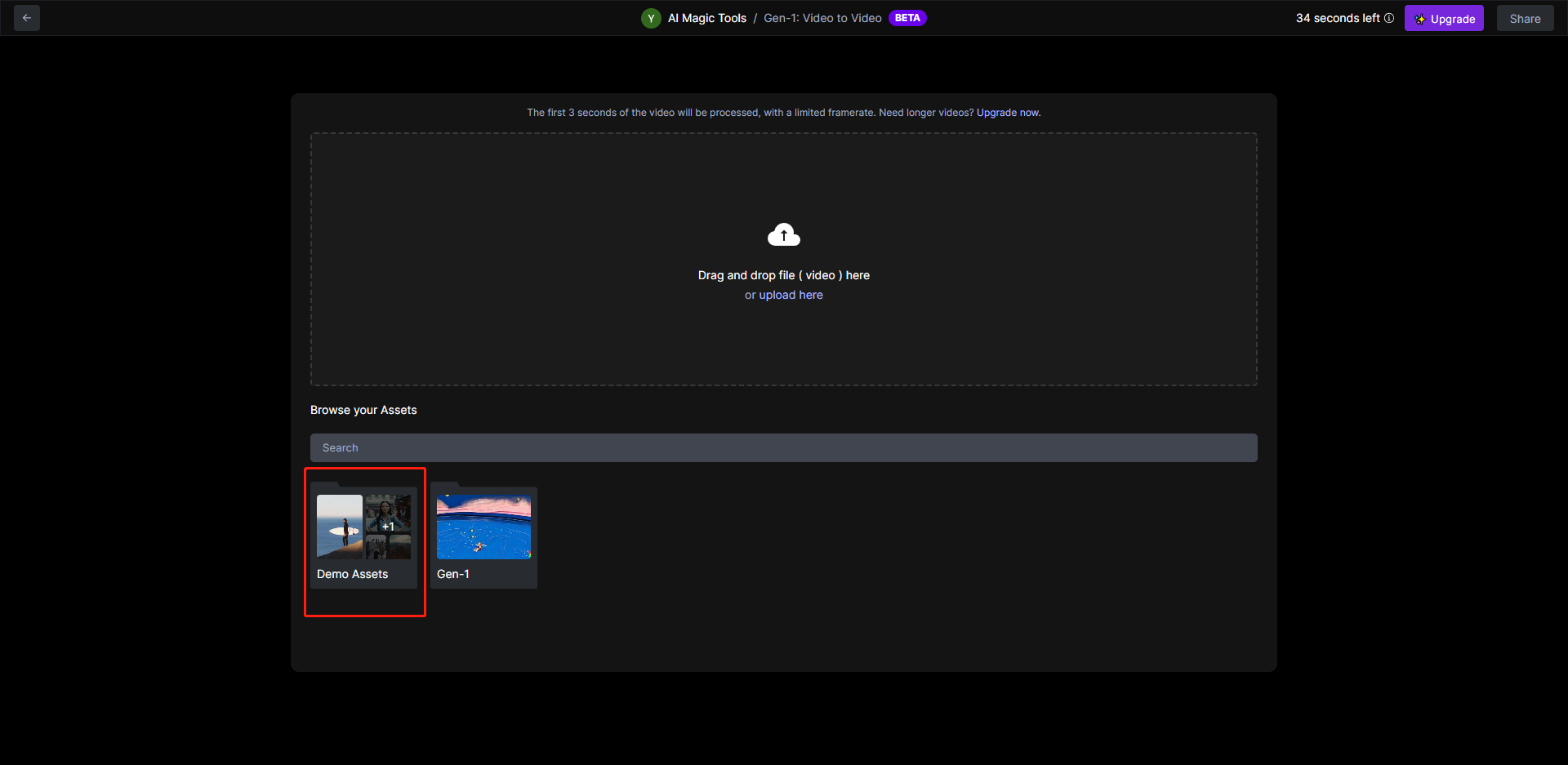Click Gen-1: Video to Video breadcrumb
Image resolution: width=1568 pixels, height=765 pixels.
point(822,18)
